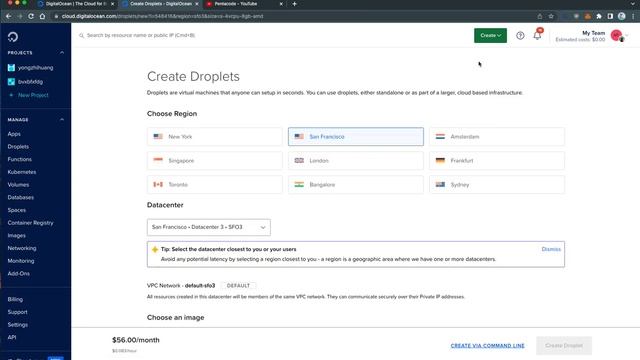Select the Sydney region
The height and width of the screenshot is (360, 640).
(x=497, y=184)
